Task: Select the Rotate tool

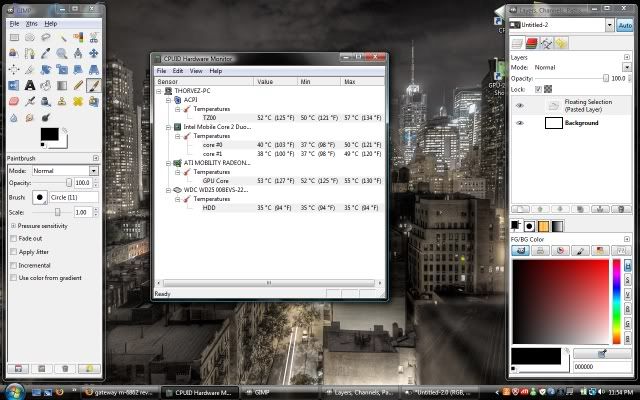Action: point(46,69)
